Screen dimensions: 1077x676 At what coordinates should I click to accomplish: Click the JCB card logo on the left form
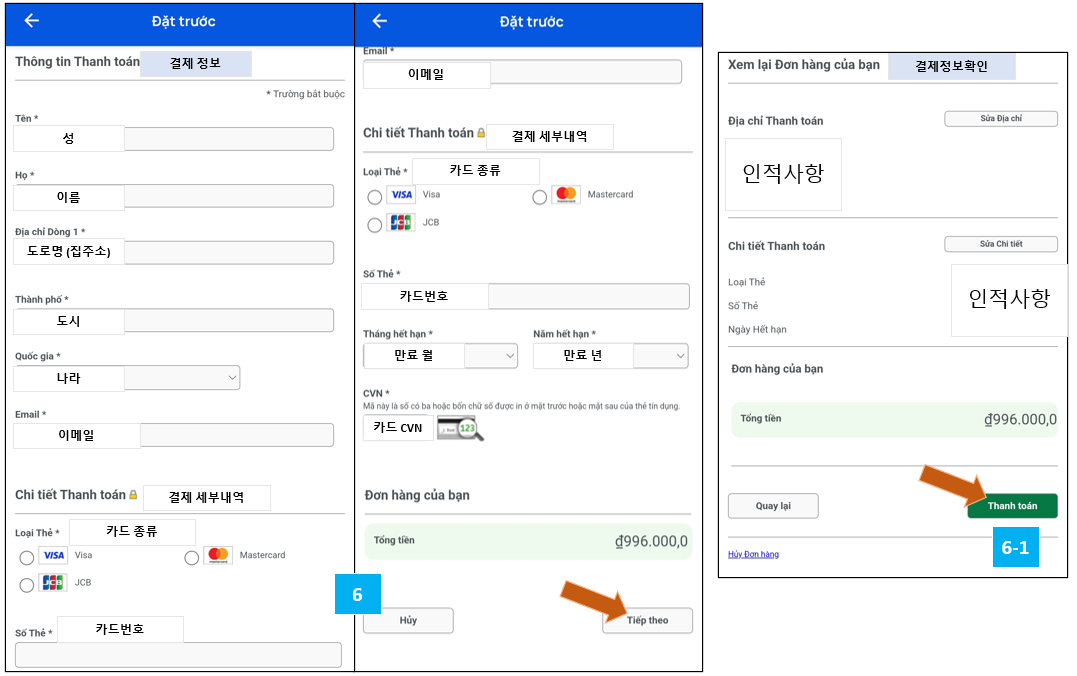pyautogui.click(x=53, y=583)
